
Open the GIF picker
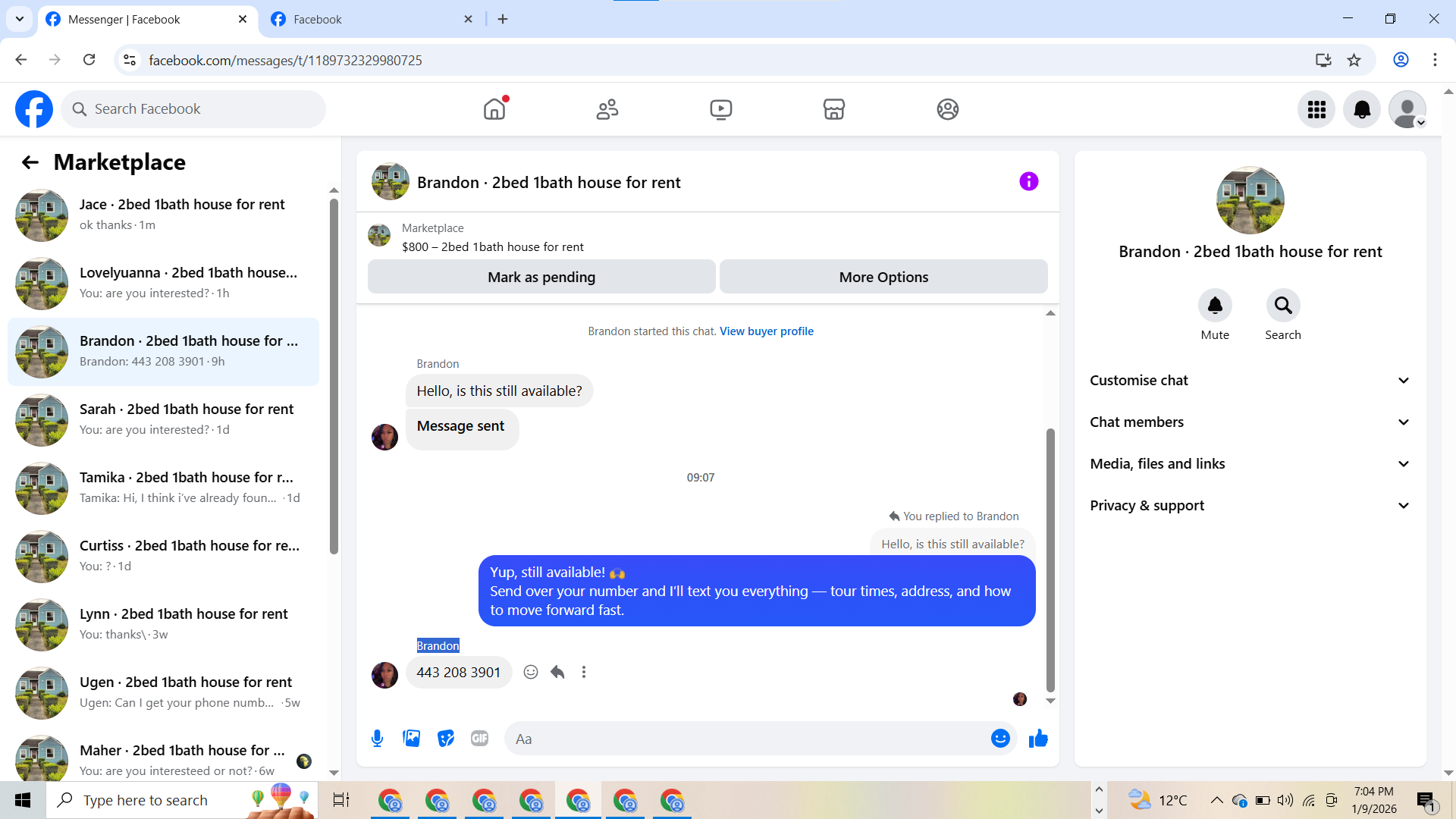point(479,739)
